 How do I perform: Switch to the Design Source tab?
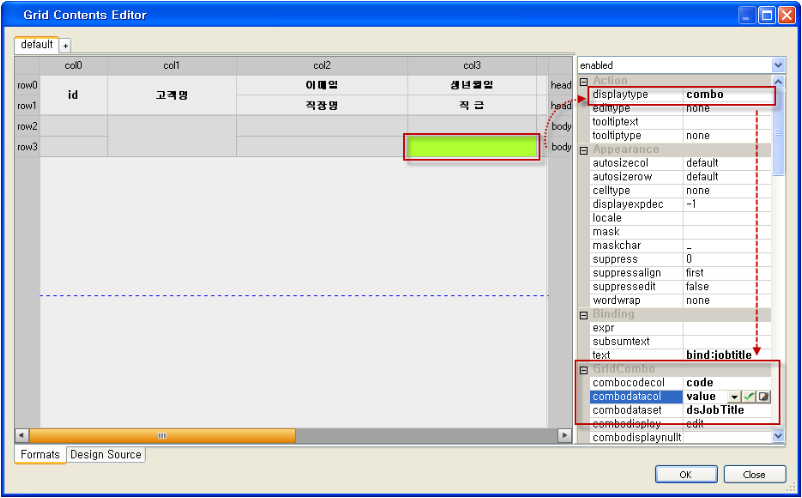click(106, 455)
